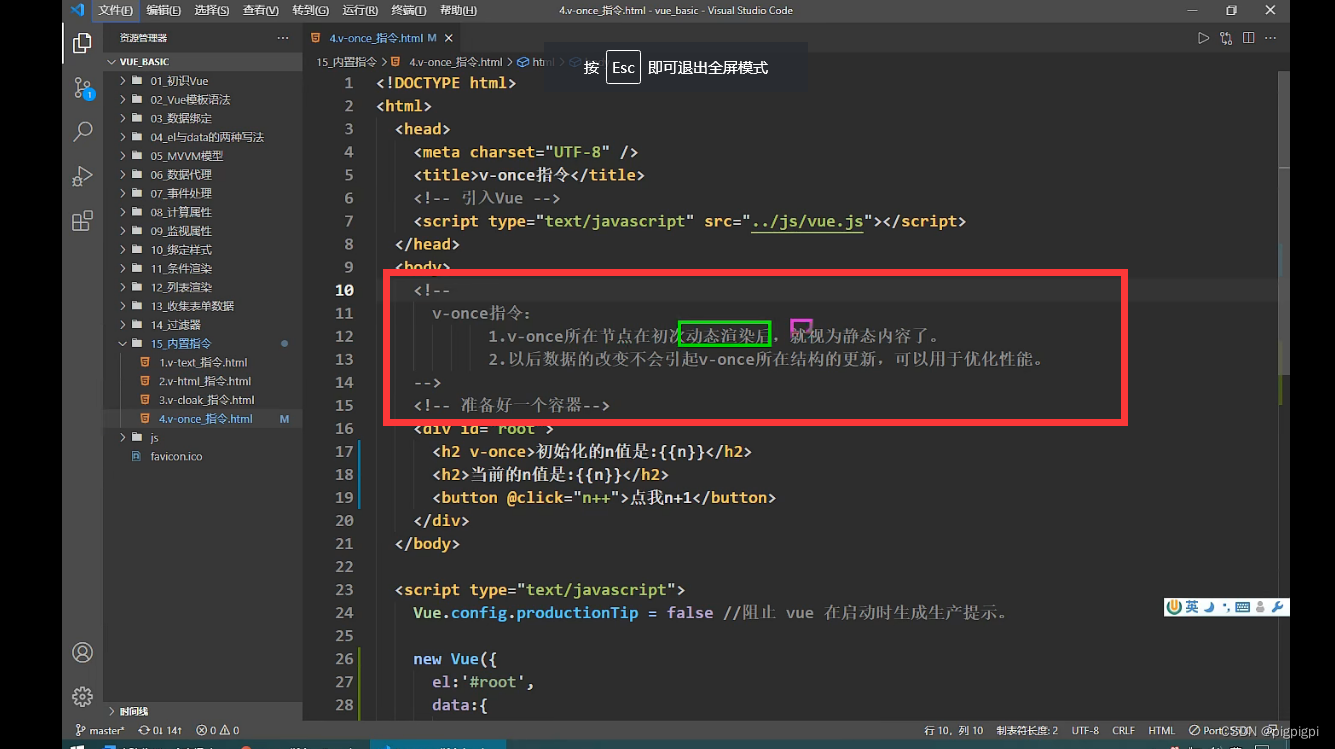Screen dimensions: 1335x749
Task: Click 制表符长度: 2 indentation setting
Action: pos(1027,730)
